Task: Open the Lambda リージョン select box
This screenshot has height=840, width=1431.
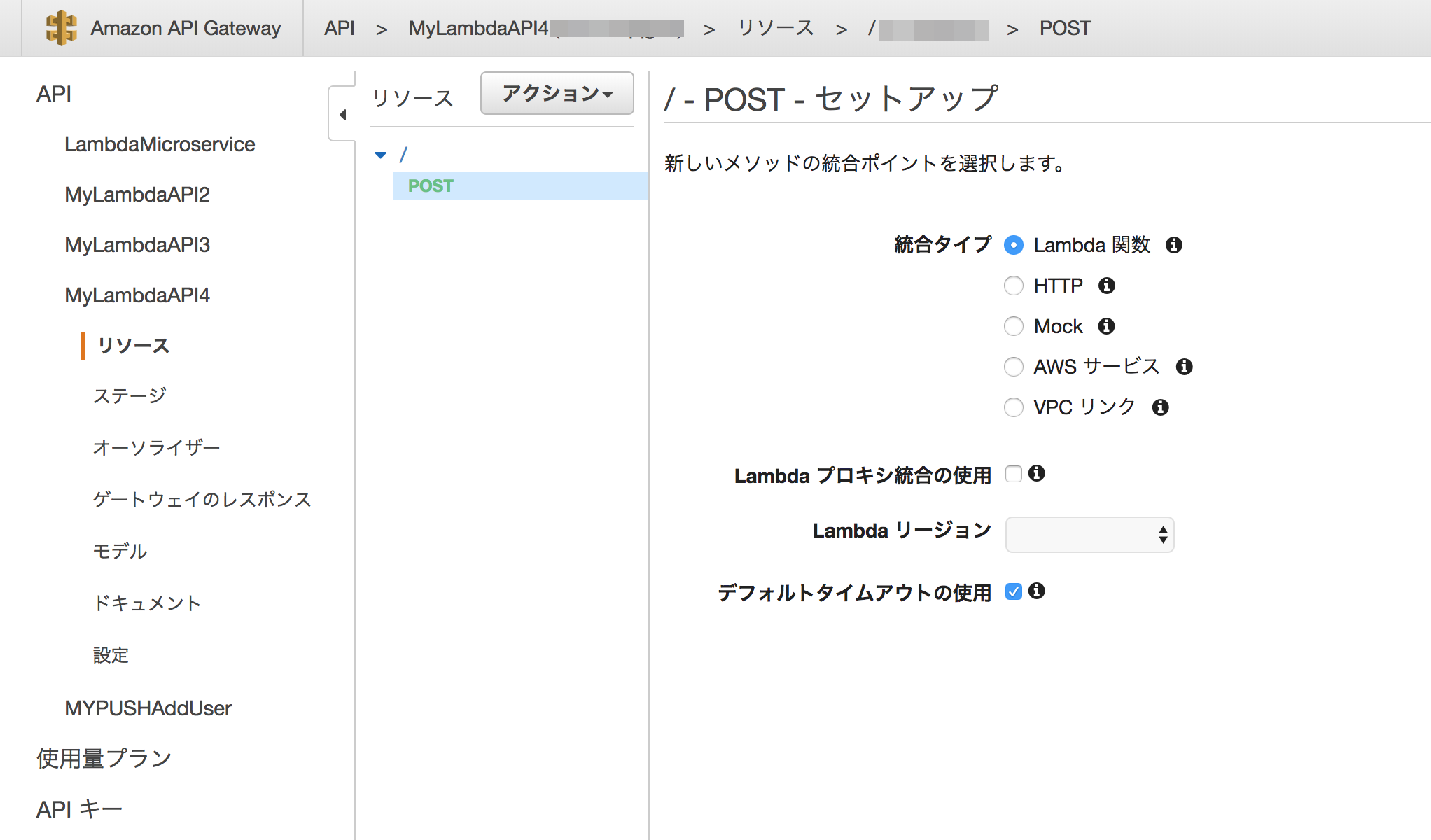Action: click(x=1089, y=535)
